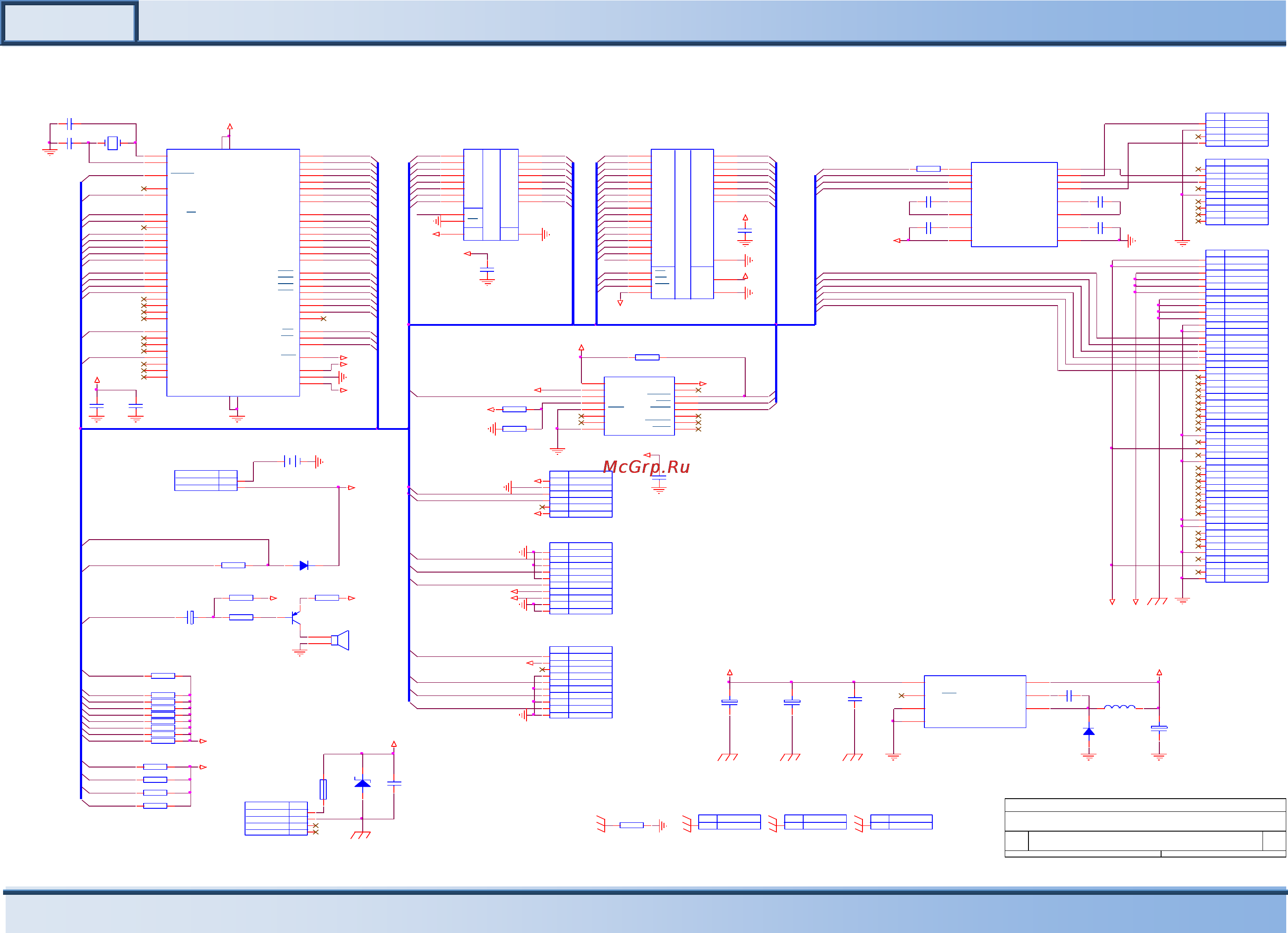Click the vertical resistor beside the Zener diode

coord(323,789)
